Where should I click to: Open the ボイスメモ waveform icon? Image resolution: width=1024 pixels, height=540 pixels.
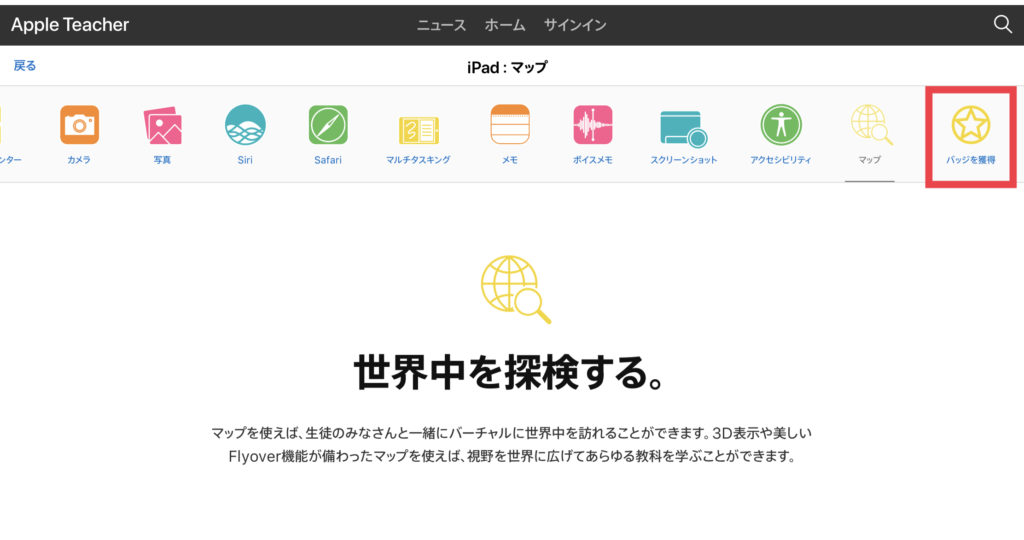coord(593,126)
